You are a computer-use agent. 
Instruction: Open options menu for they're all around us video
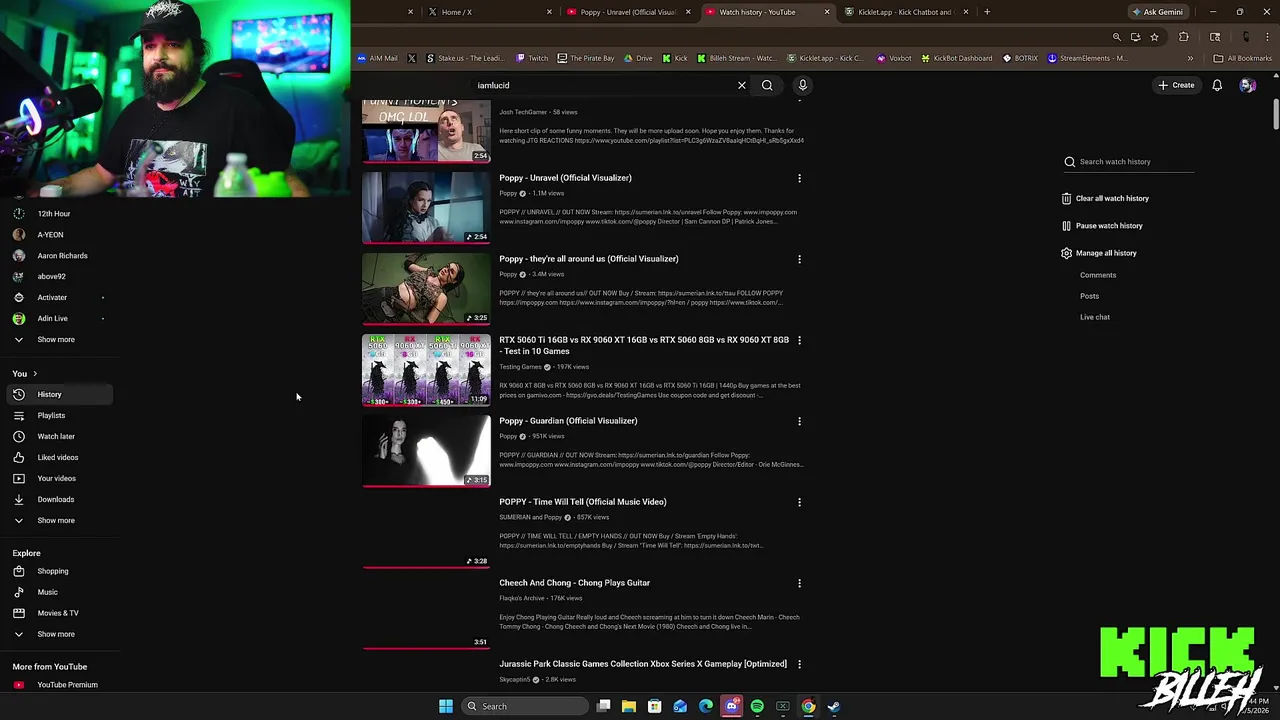click(x=799, y=259)
